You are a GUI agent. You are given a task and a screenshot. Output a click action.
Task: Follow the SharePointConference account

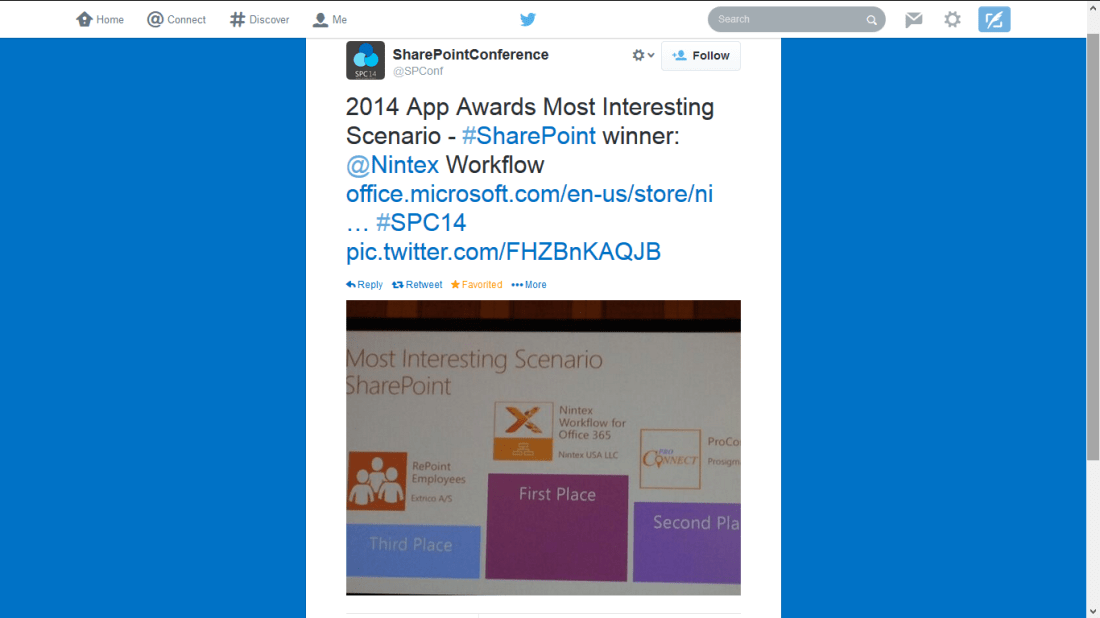click(x=700, y=56)
